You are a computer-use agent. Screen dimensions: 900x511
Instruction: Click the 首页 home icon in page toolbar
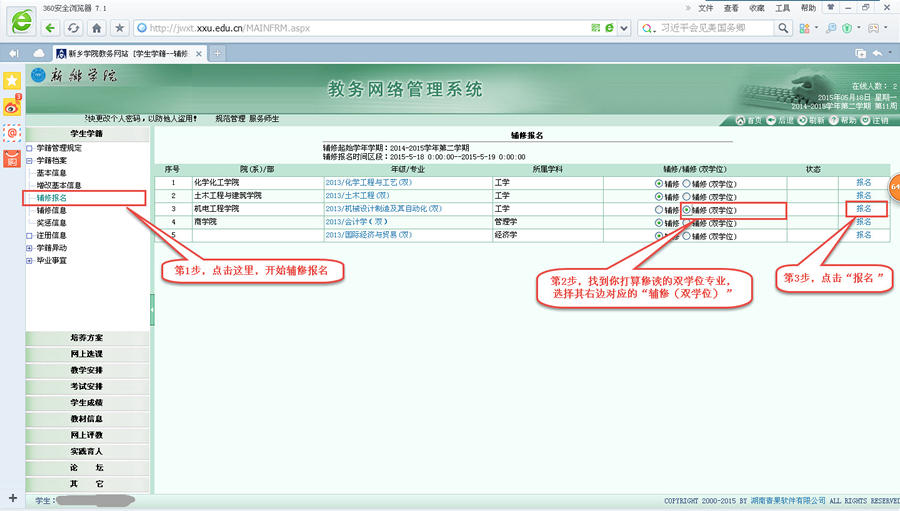(740, 120)
